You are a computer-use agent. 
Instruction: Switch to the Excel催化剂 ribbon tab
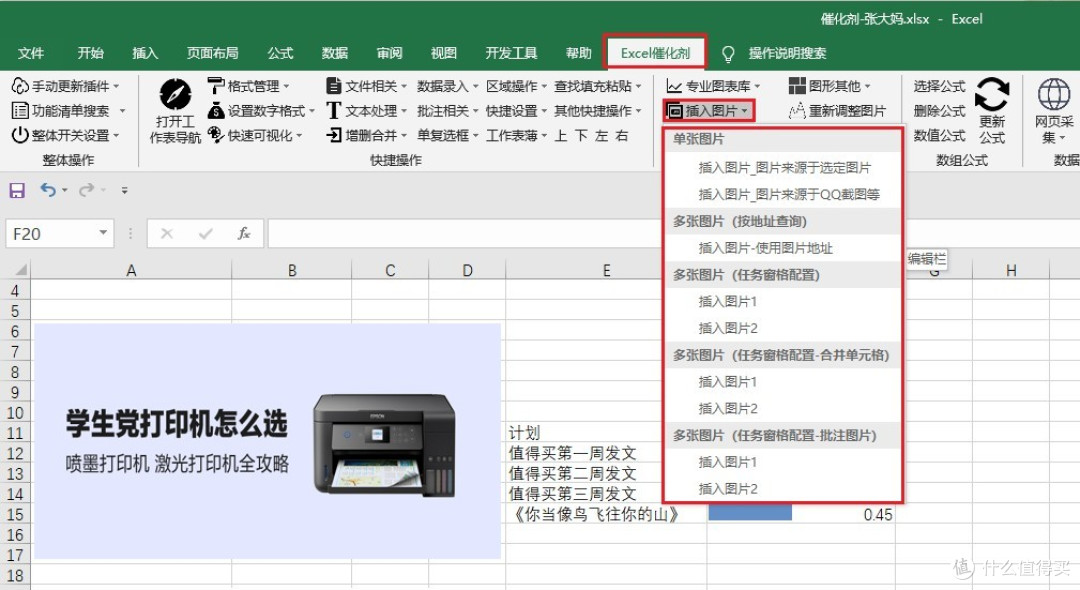coord(656,53)
